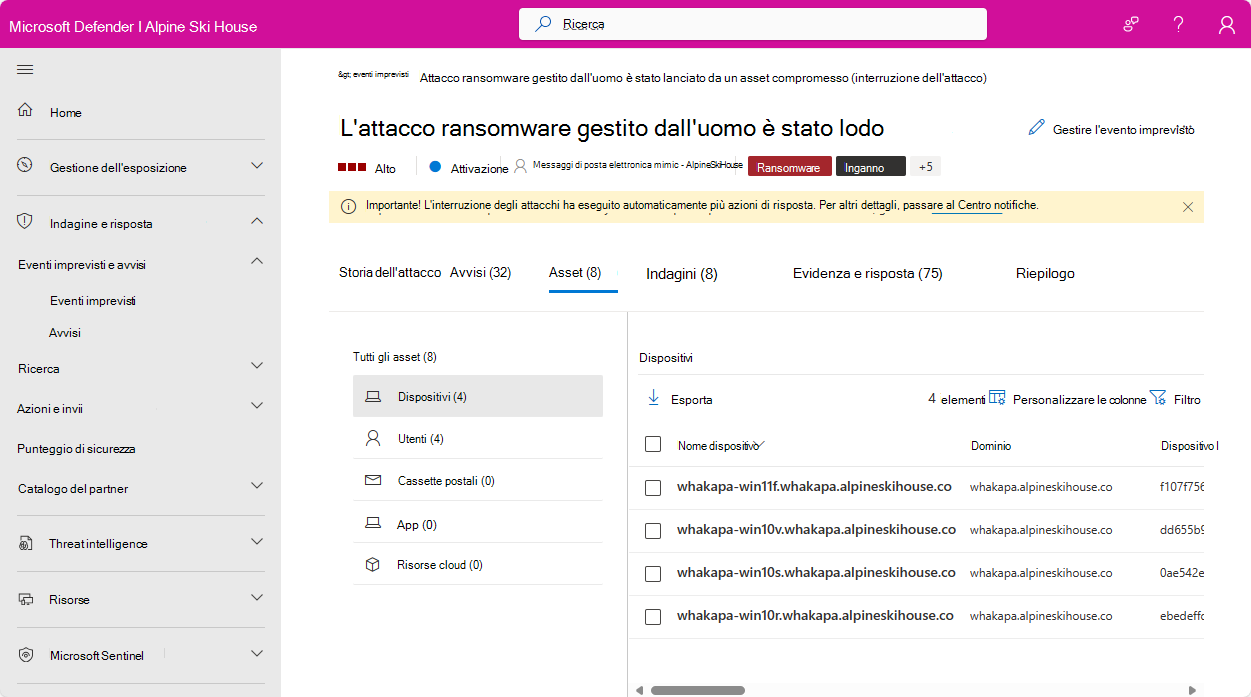Open the account profile icon
Image resolution: width=1251 pixels, height=697 pixels.
pyautogui.click(x=1226, y=23)
